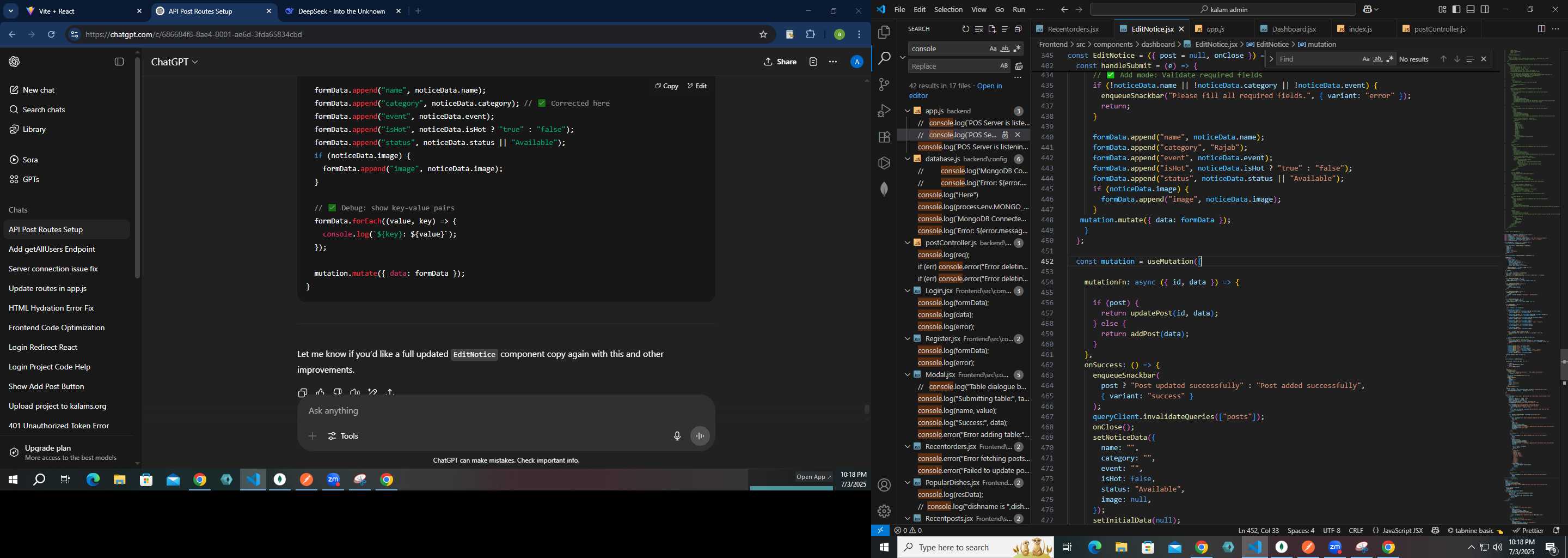The width and height of the screenshot is (1568, 558).
Task: Toggle Preserve Case in the Replace field
Action: (1004, 66)
